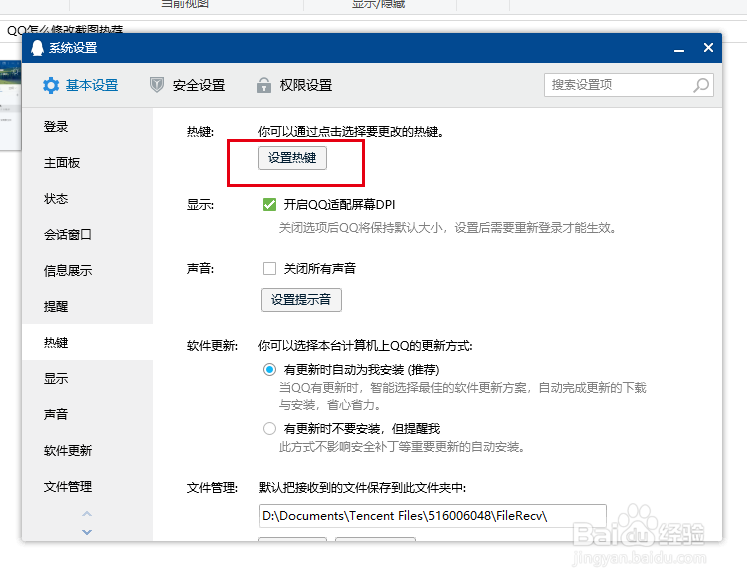Switch to 权限设置 tab
The width and height of the screenshot is (747, 584).
coord(294,85)
